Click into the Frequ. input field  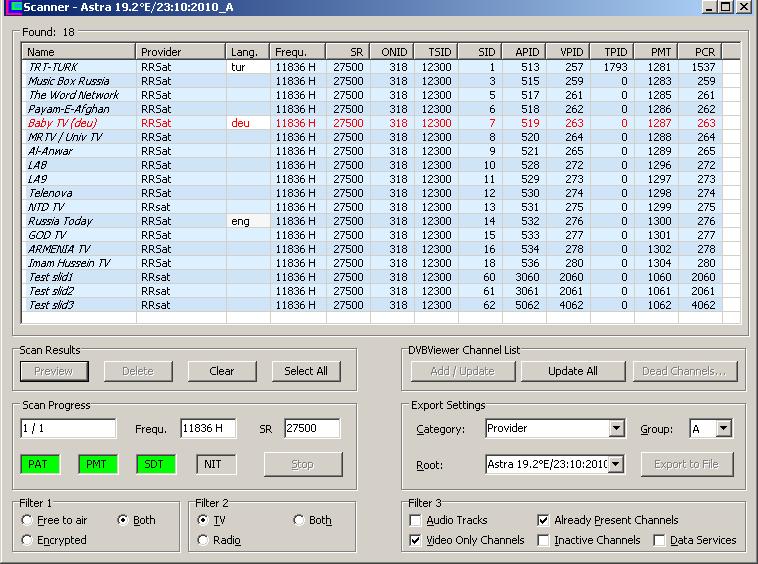(208, 429)
